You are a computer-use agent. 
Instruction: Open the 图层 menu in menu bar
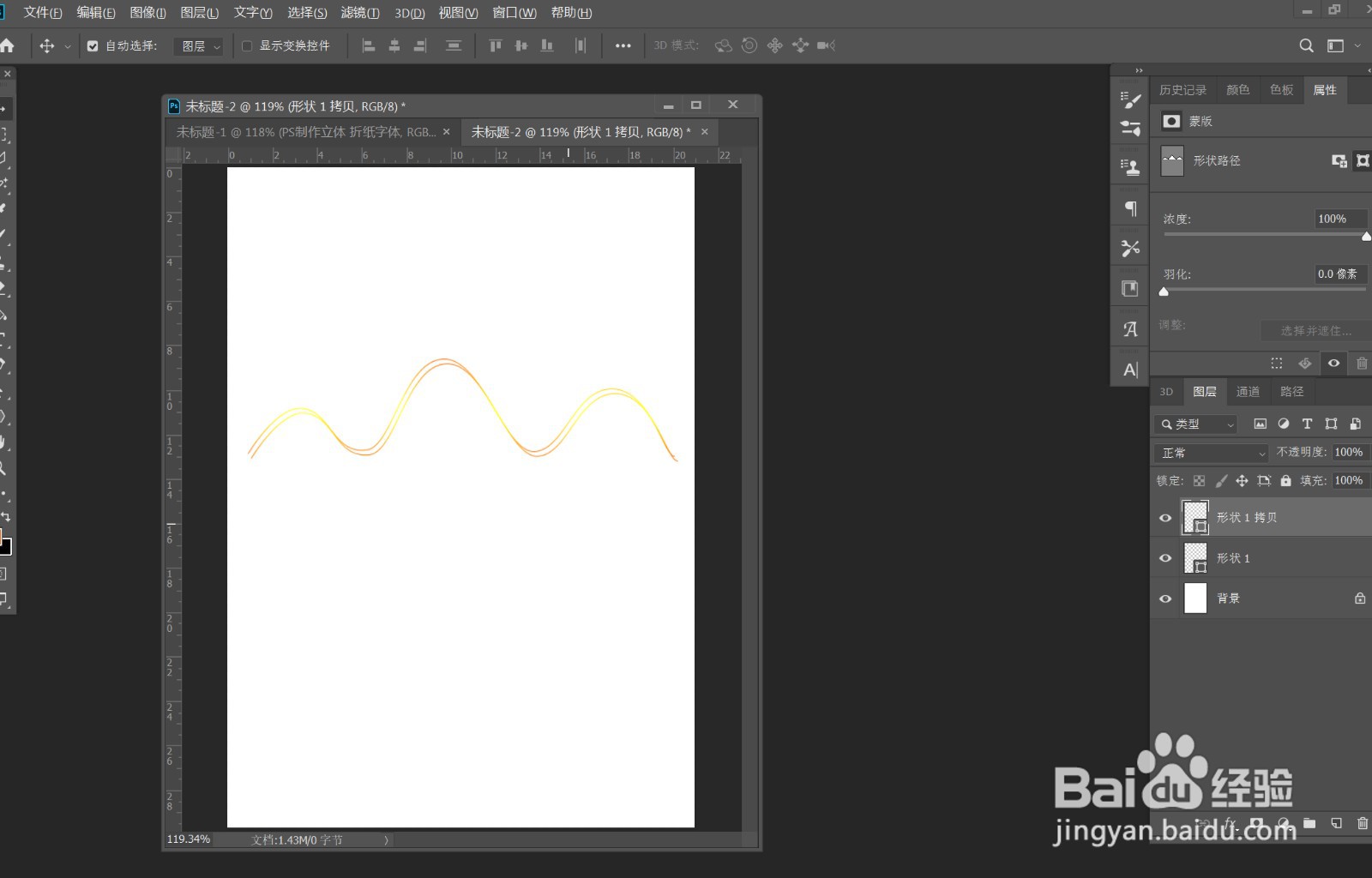coord(200,13)
